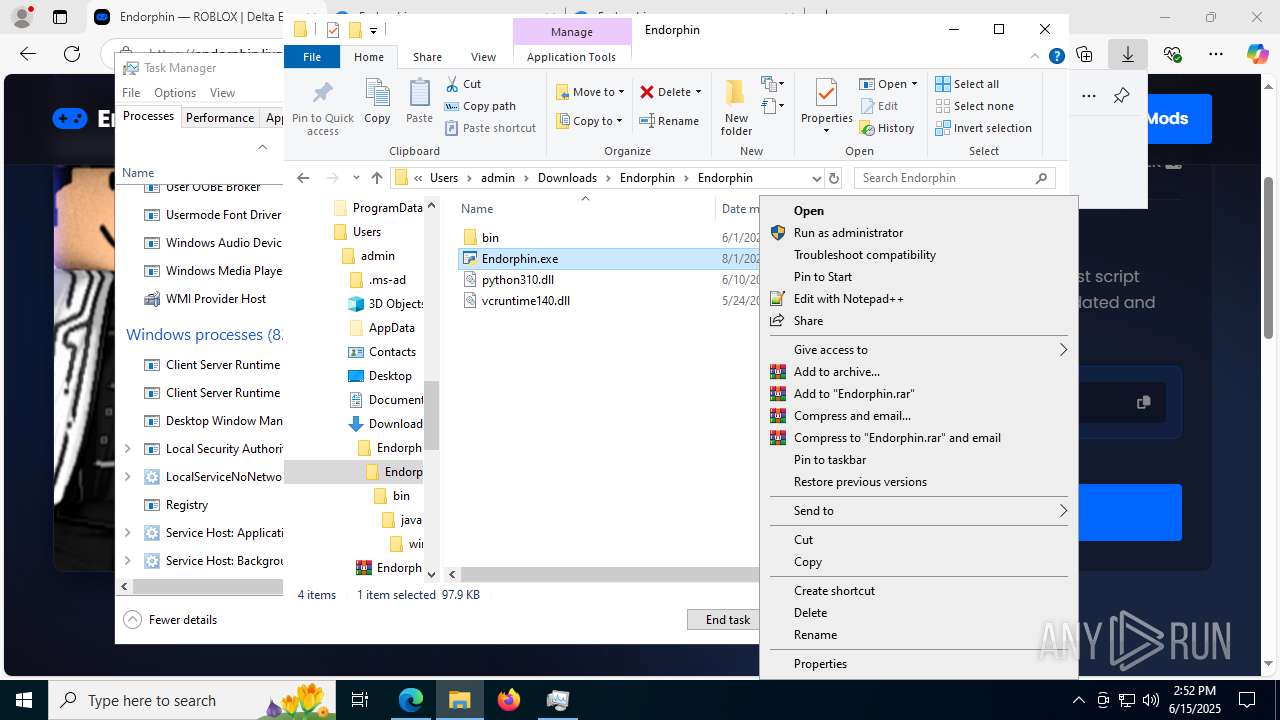Image resolution: width=1280 pixels, height=720 pixels.
Task: Click Cut in the ribbon Clipboard group
Action: point(463,84)
